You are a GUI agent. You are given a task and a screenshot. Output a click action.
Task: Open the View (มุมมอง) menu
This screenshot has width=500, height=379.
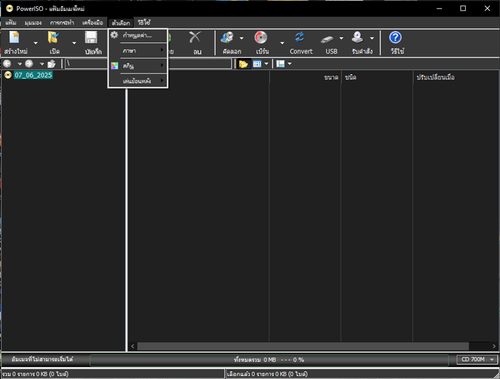point(33,23)
